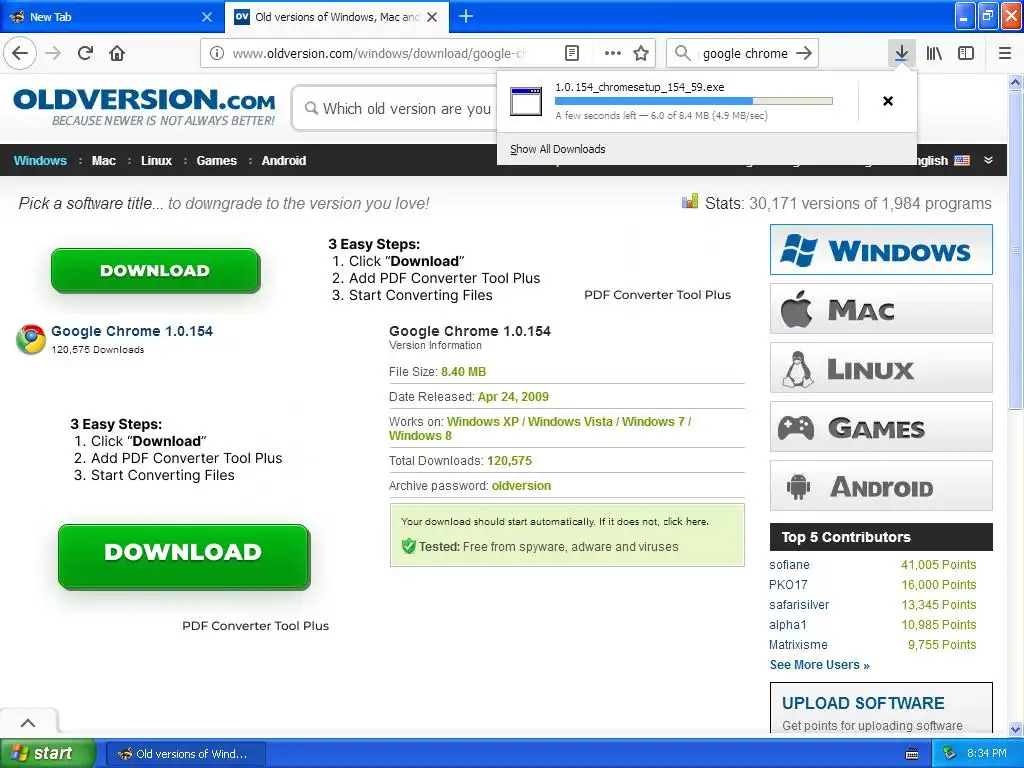The height and width of the screenshot is (768, 1024).
Task: Open the Games nav menu item
Action: coord(216,160)
